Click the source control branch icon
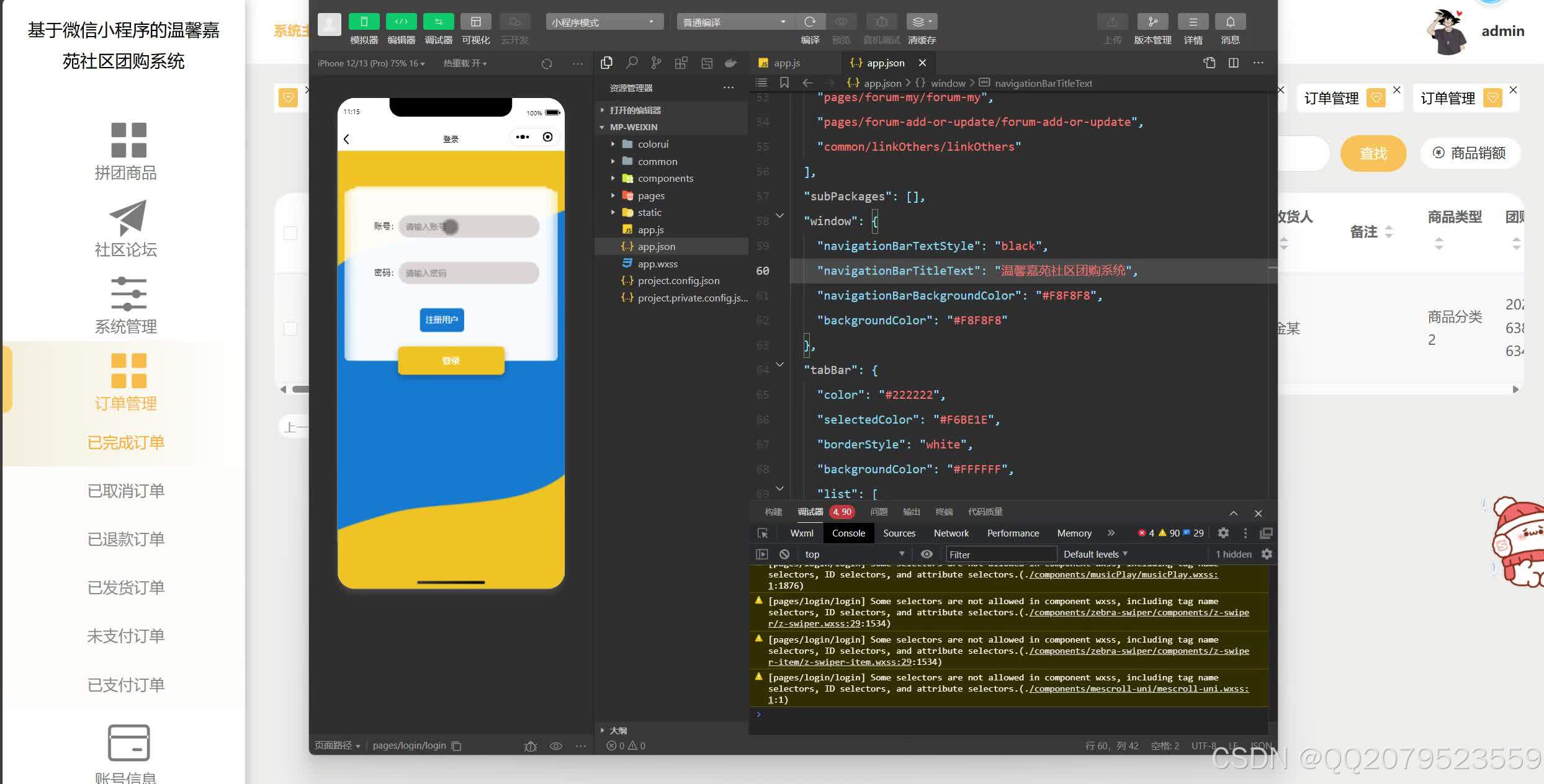 click(x=656, y=63)
